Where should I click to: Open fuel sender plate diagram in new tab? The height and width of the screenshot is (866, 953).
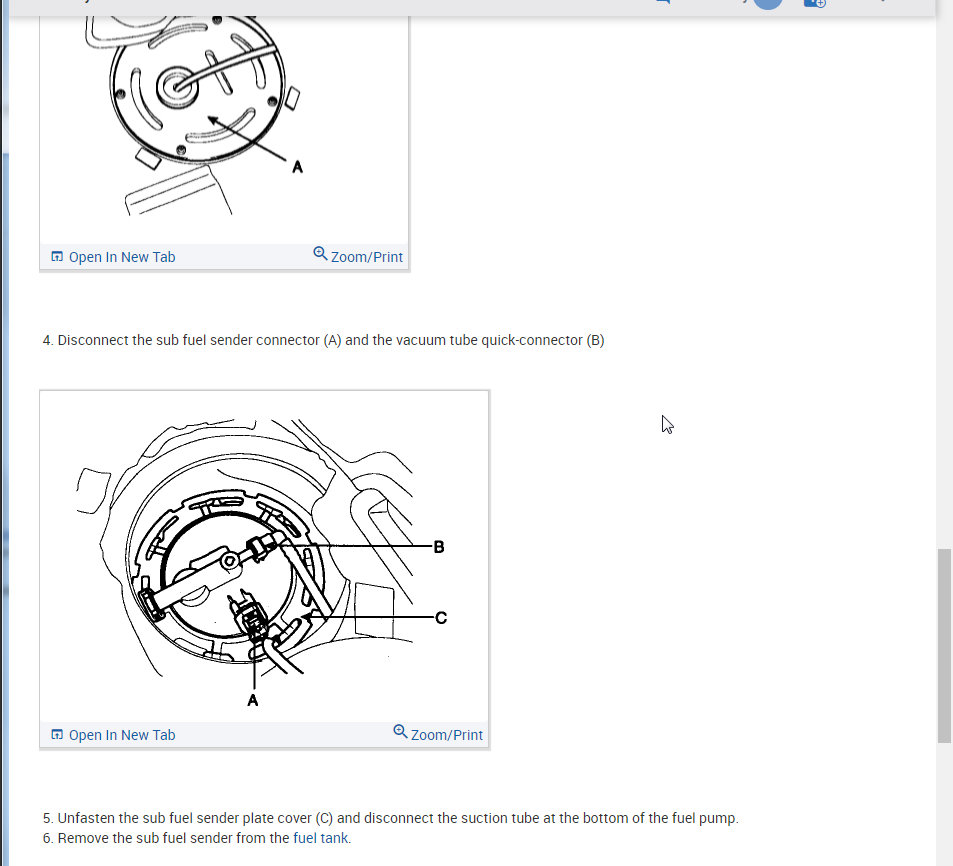(113, 257)
